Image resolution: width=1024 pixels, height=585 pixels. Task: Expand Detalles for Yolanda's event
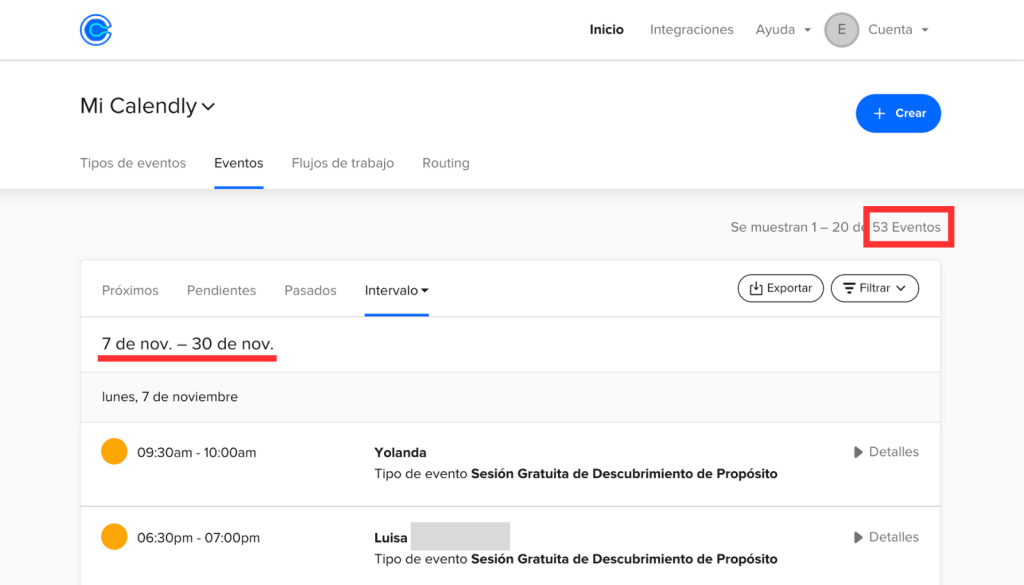tap(885, 452)
